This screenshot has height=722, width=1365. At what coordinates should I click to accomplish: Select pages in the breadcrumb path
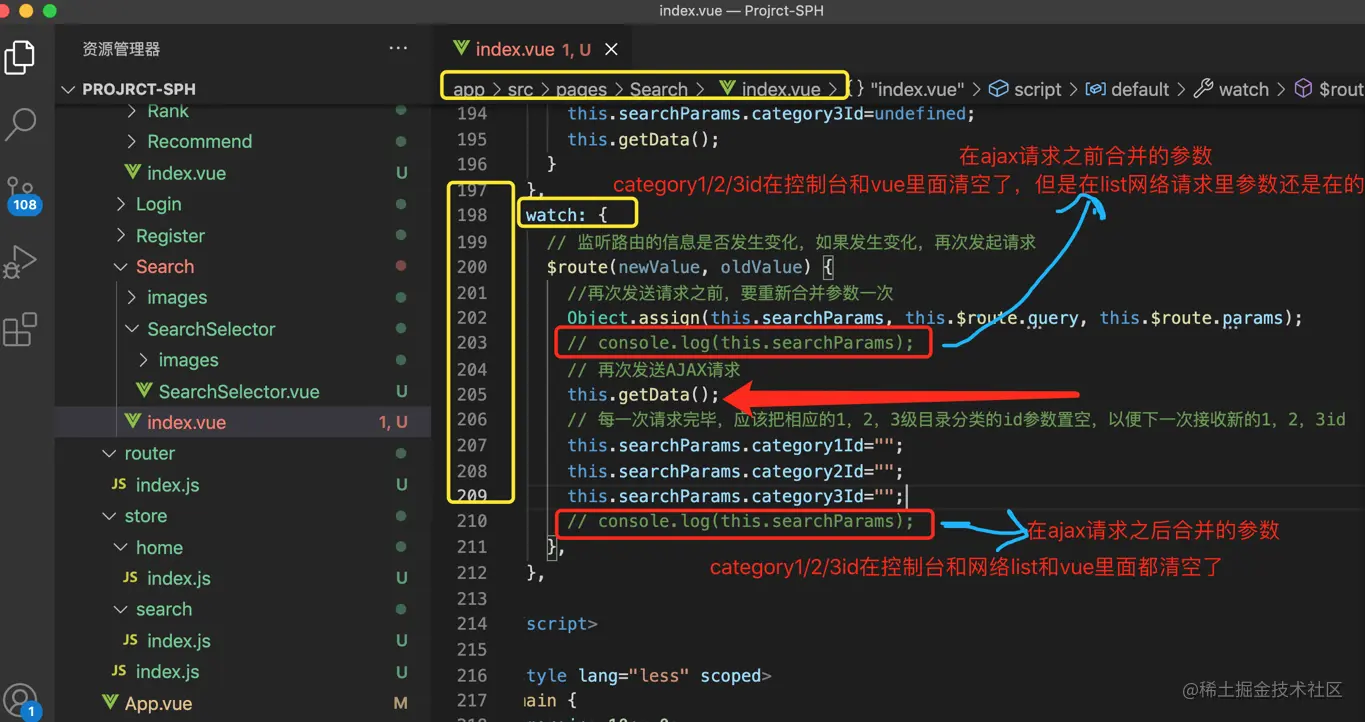coord(581,89)
